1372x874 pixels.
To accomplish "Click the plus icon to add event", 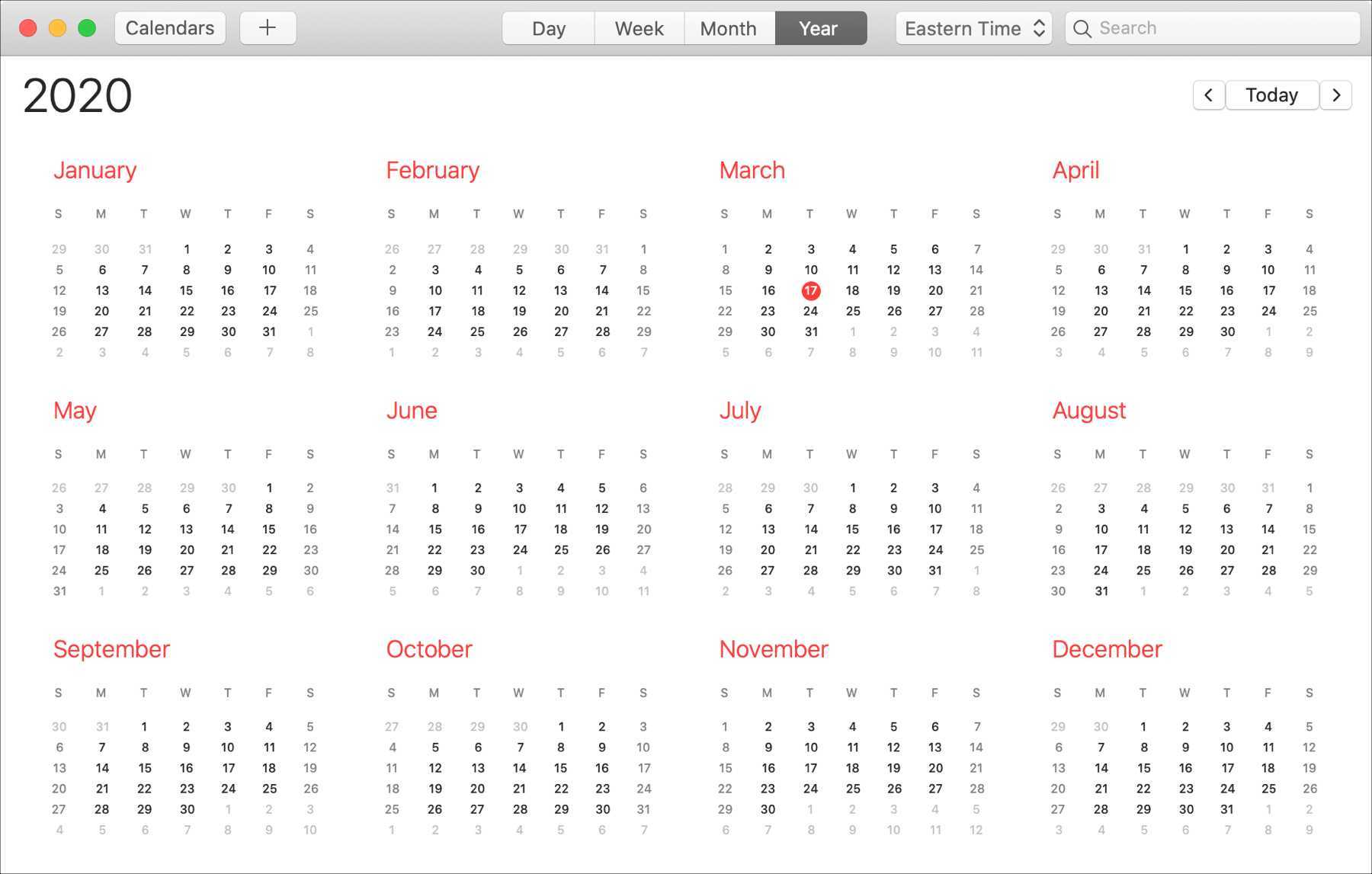I will click(x=268, y=28).
